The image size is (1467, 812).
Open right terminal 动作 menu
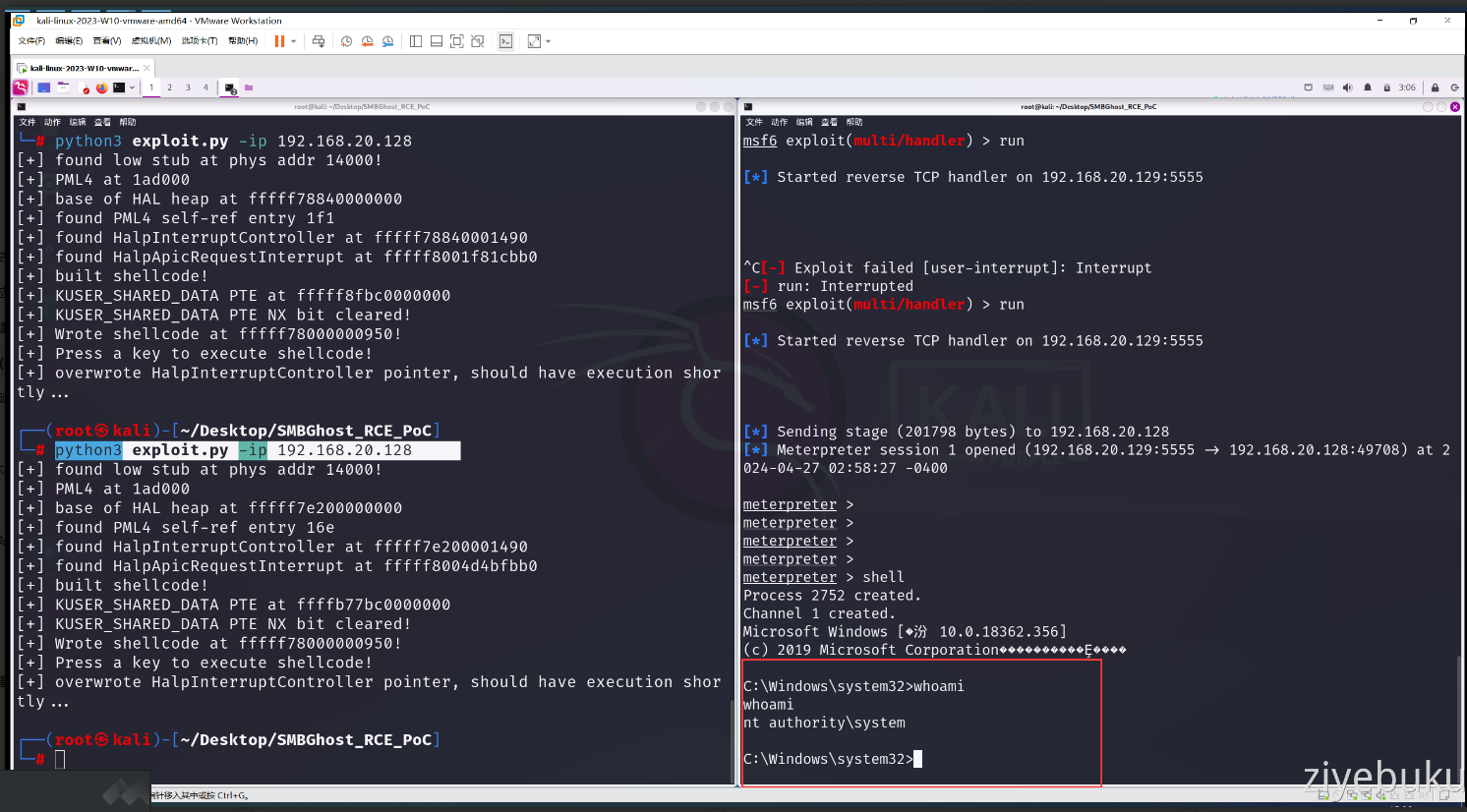[780, 123]
